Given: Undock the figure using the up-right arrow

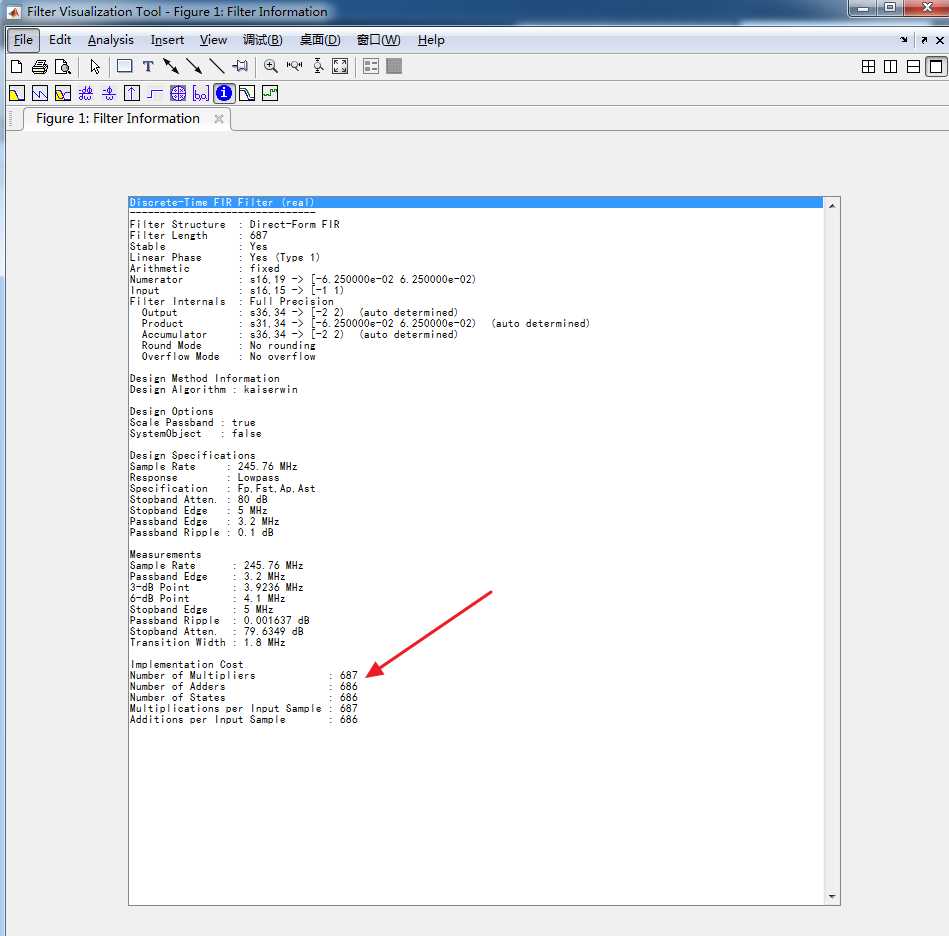Looking at the screenshot, I should click(x=924, y=40).
